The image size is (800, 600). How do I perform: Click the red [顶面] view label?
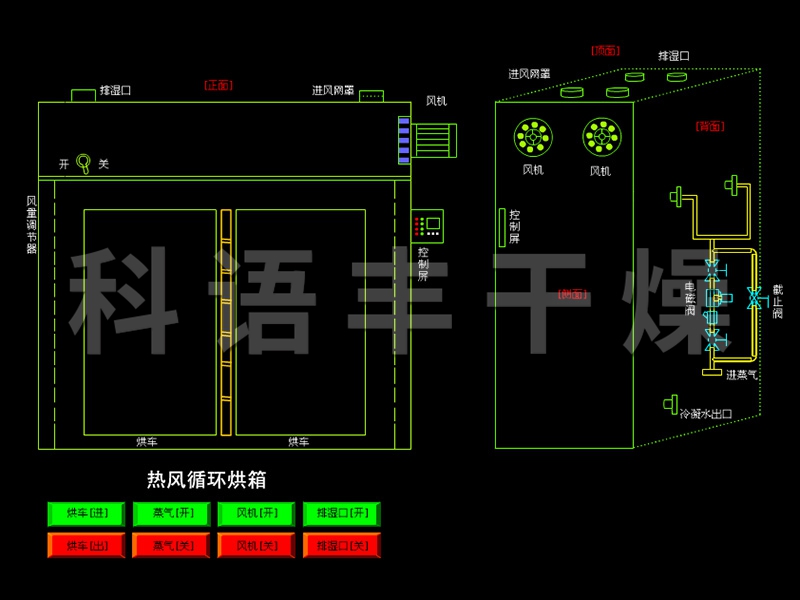click(606, 51)
